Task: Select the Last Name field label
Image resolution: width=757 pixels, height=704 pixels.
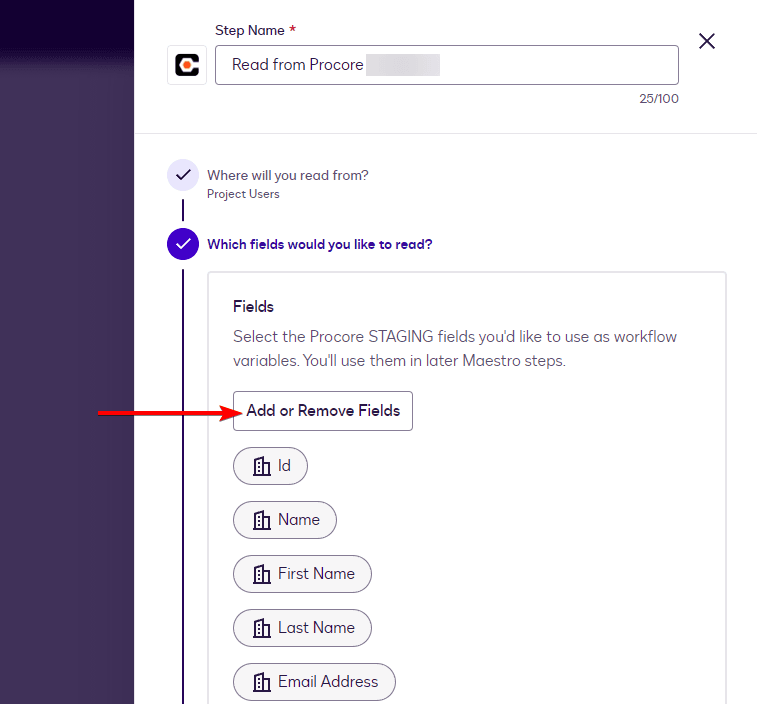Action: pyautogui.click(x=316, y=628)
